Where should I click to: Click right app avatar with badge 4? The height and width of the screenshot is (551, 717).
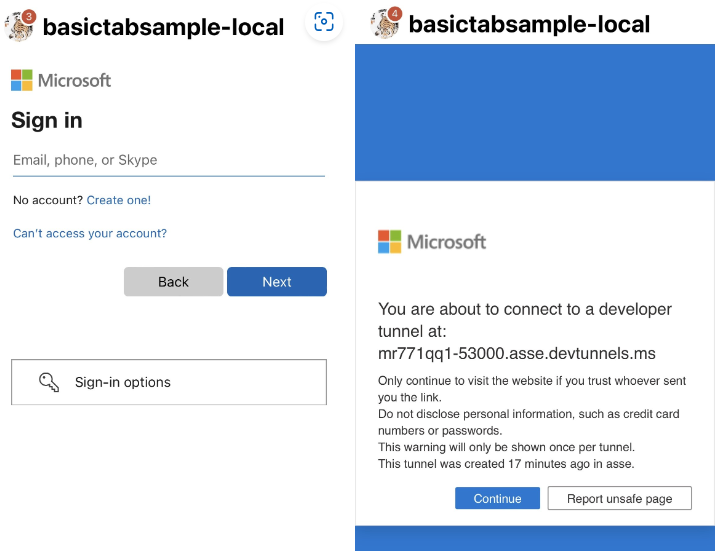(x=386, y=23)
